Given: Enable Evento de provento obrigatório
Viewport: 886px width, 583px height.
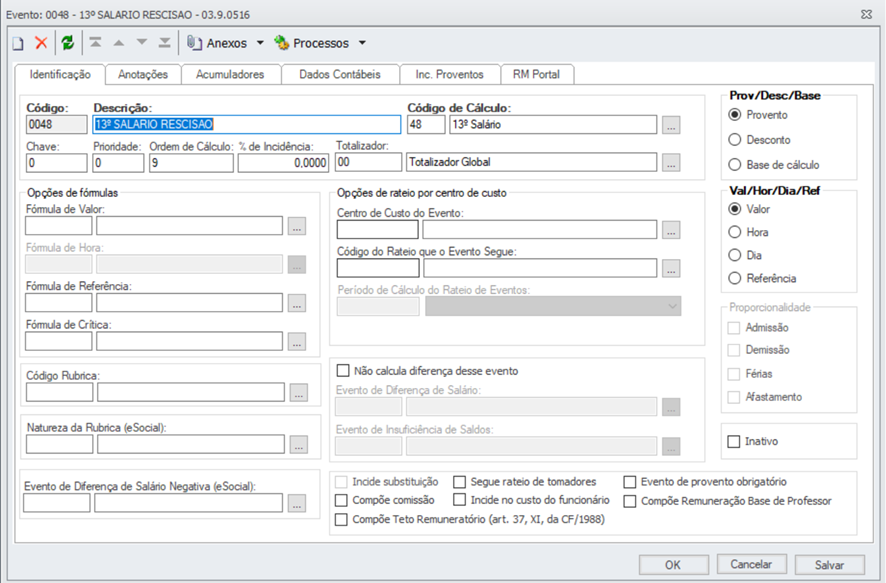Looking at the screenshot, I should 629,482.
